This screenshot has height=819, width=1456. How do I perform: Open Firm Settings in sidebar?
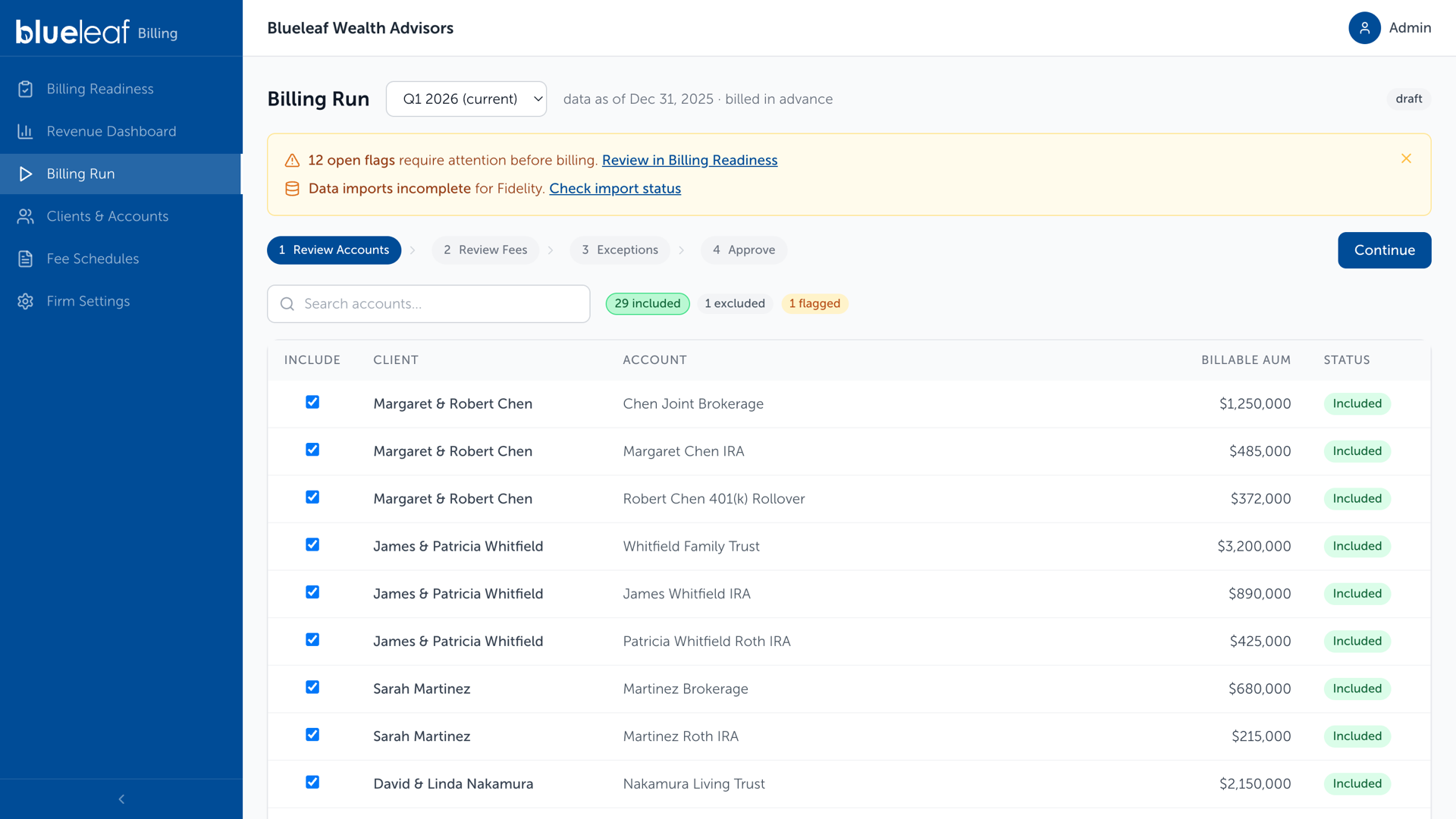121,301
